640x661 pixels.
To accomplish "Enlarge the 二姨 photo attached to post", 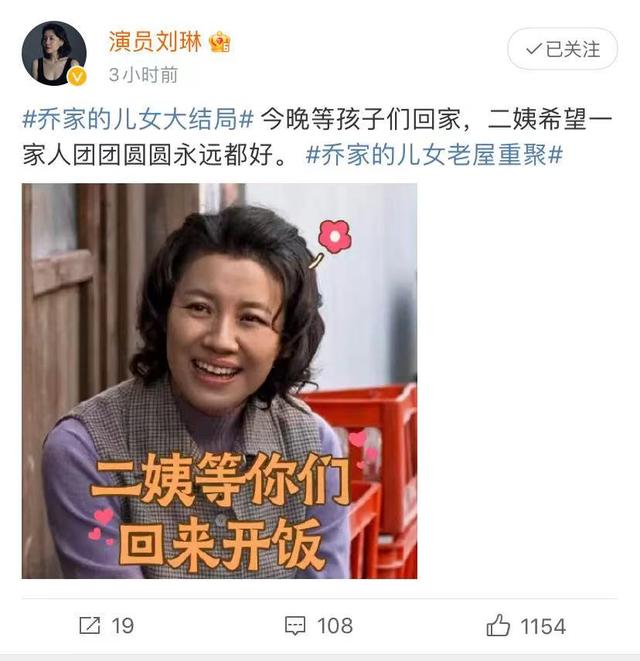I will [x=220, y=381].
